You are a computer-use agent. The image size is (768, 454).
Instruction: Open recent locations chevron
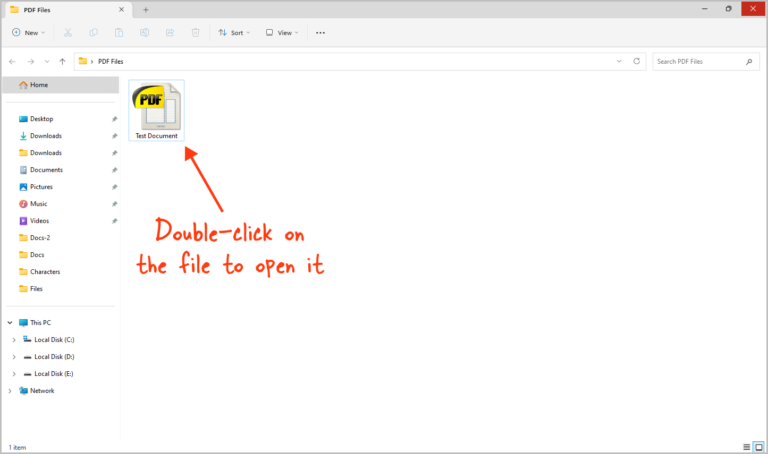click(x=47, y=62)
